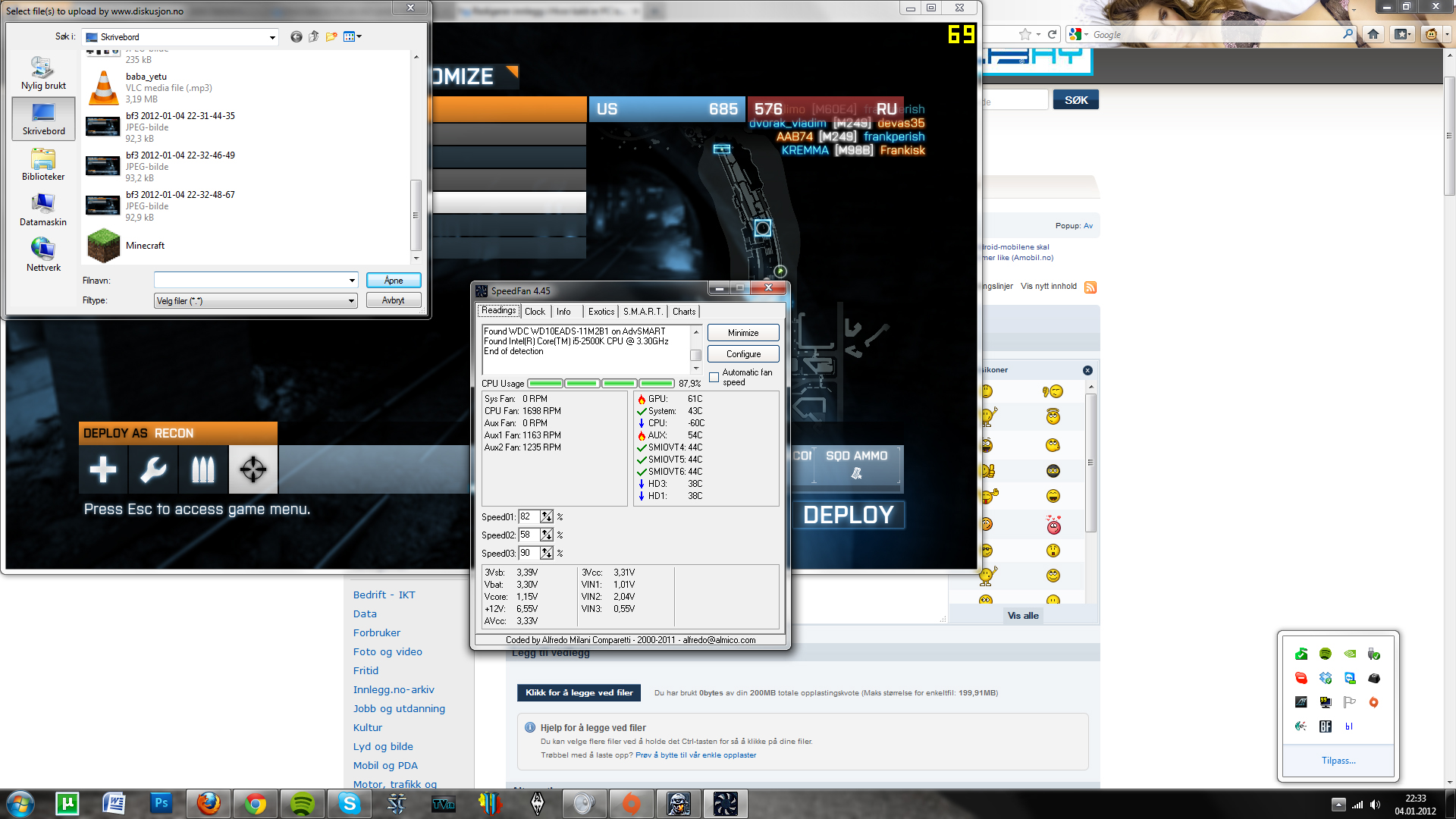Viewport: 1456px width, 819px height.
Task: Select the Support ammo class icon
Action: [203, 469]
